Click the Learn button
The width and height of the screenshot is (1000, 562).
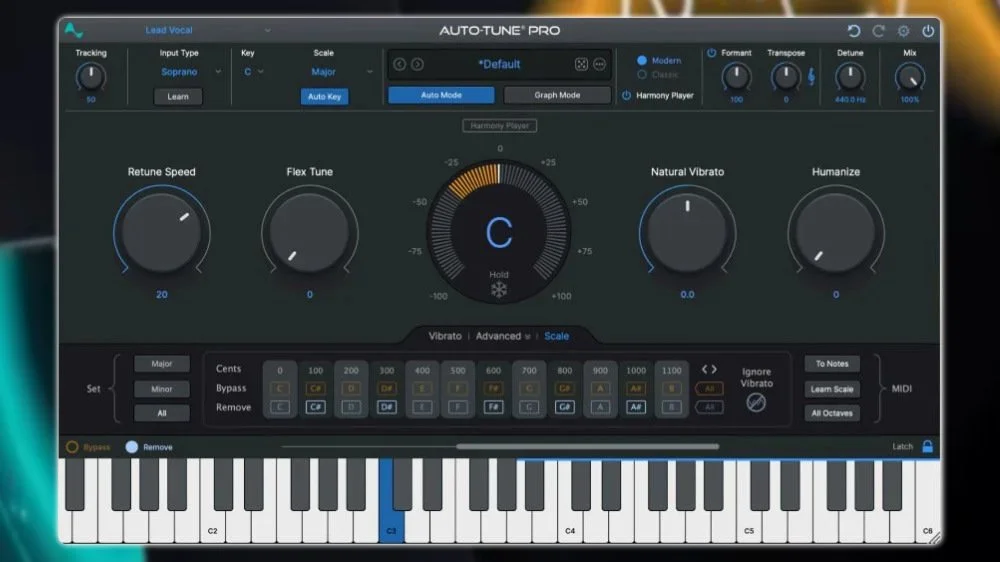[x=178, y=96]
